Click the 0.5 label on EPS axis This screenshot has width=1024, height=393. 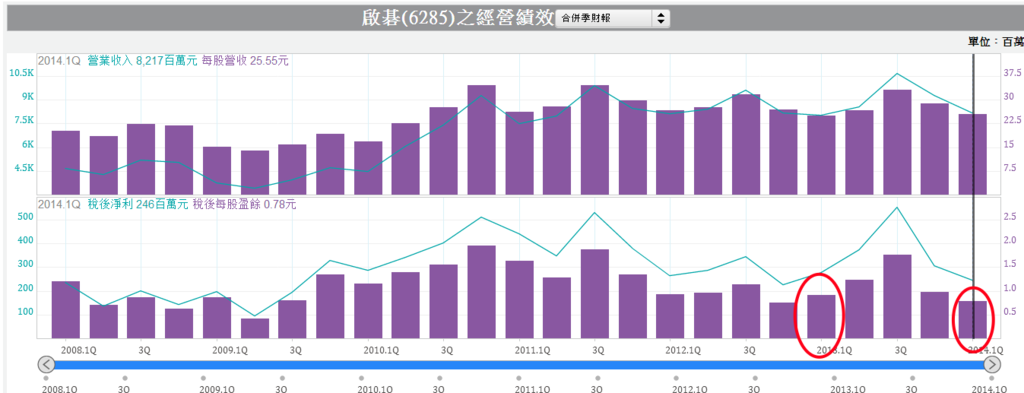pos(1009,312)
